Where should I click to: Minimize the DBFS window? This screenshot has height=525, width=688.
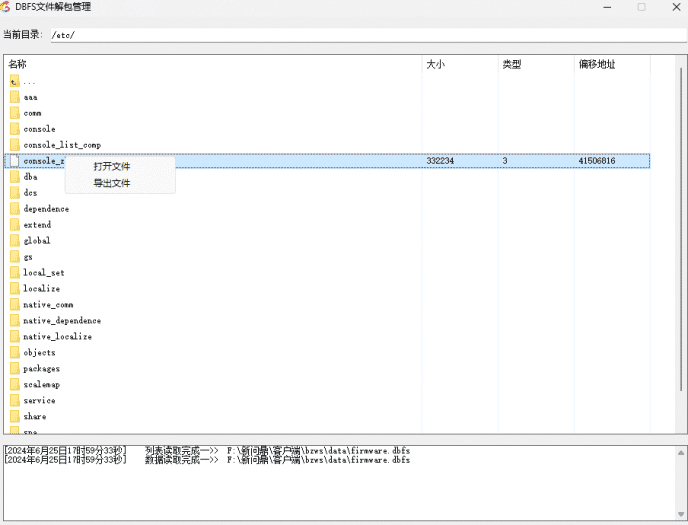click(607, 7)
